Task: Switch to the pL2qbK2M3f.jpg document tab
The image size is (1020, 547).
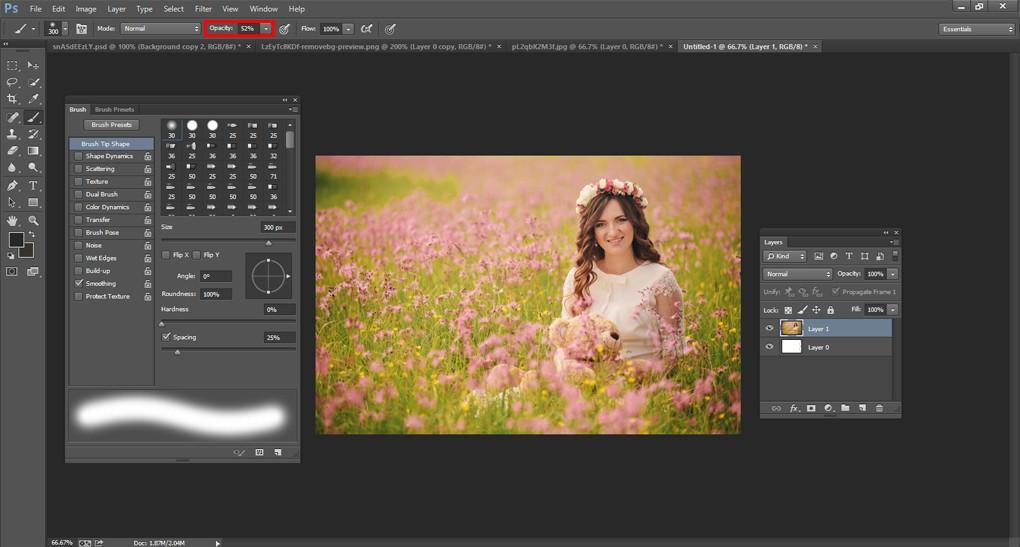Action: (587, 47)
